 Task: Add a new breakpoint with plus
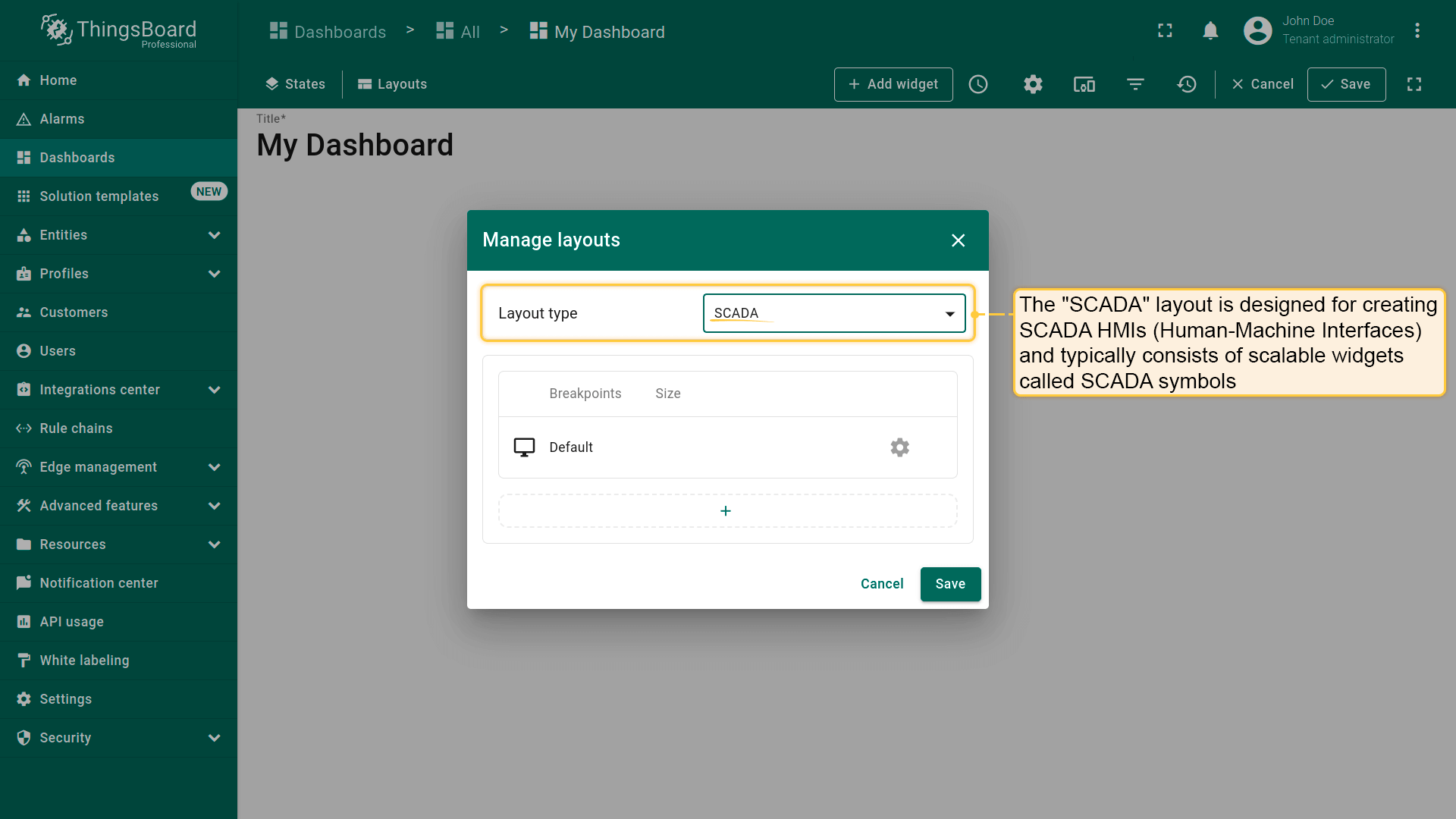coord(726,511)
